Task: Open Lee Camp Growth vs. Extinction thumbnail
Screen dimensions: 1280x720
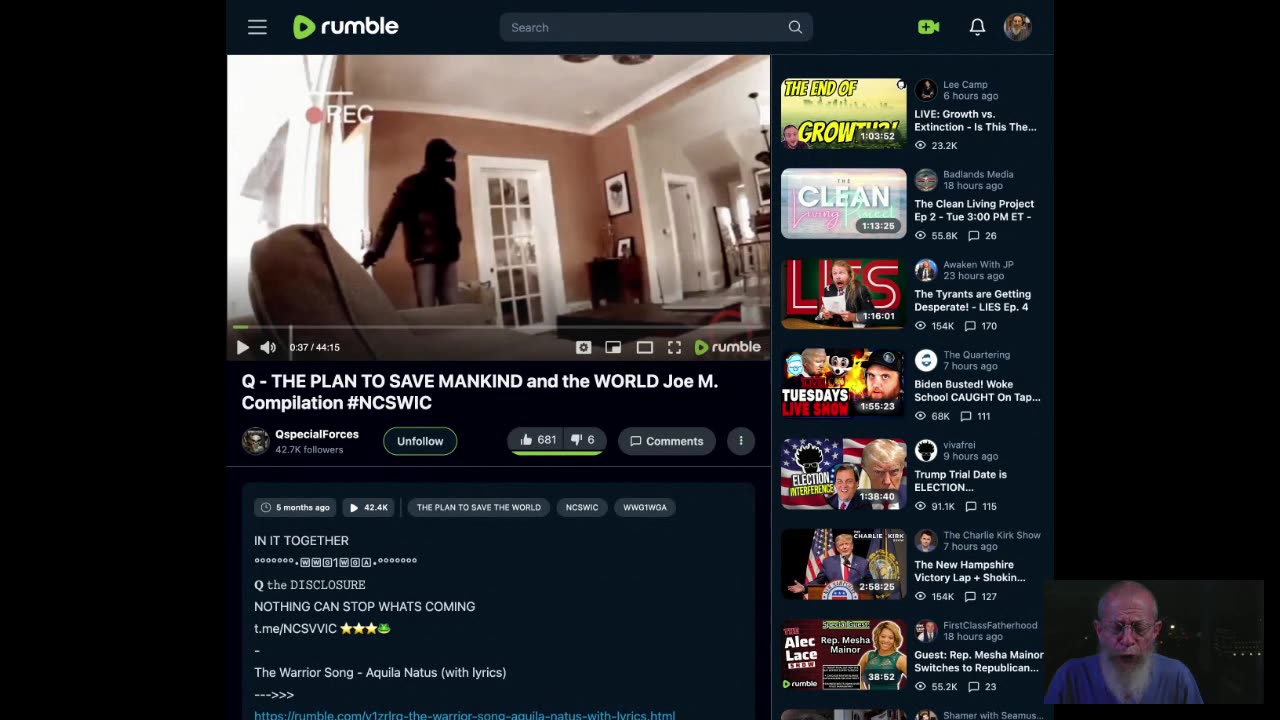Action: [x=843, y=113]
